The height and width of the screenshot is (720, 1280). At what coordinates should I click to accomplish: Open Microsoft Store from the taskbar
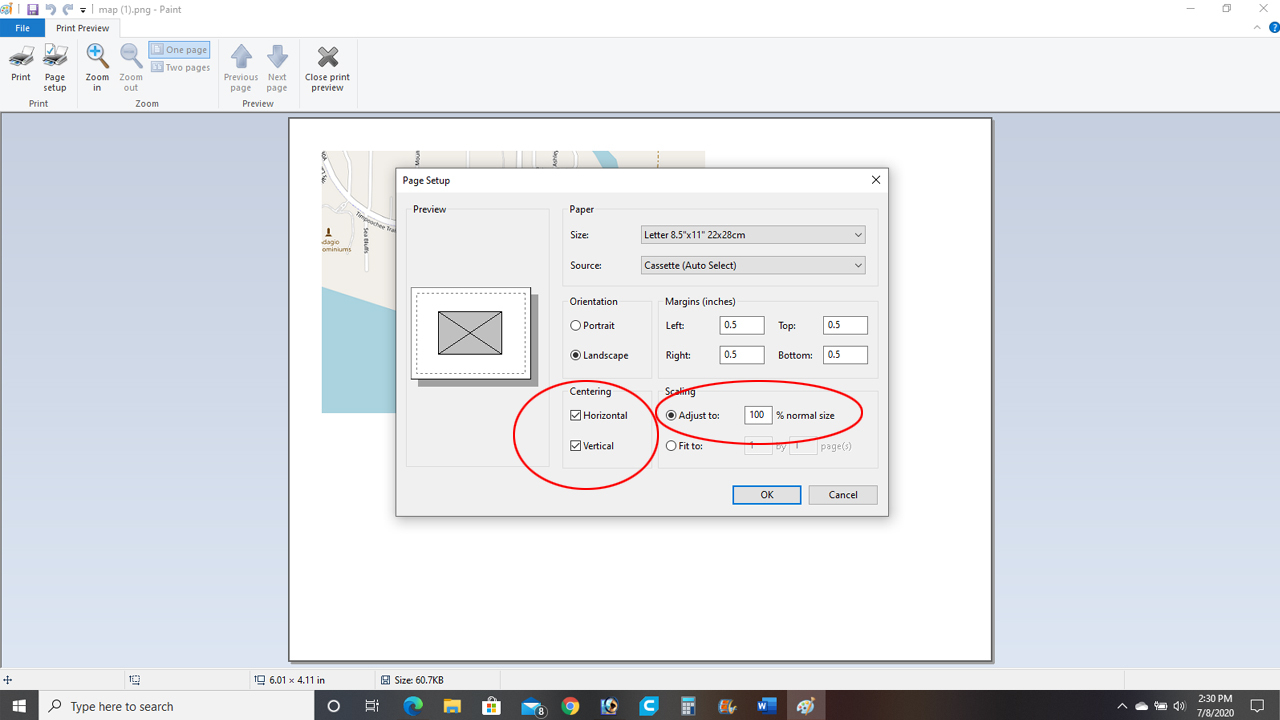pos(491,706)
